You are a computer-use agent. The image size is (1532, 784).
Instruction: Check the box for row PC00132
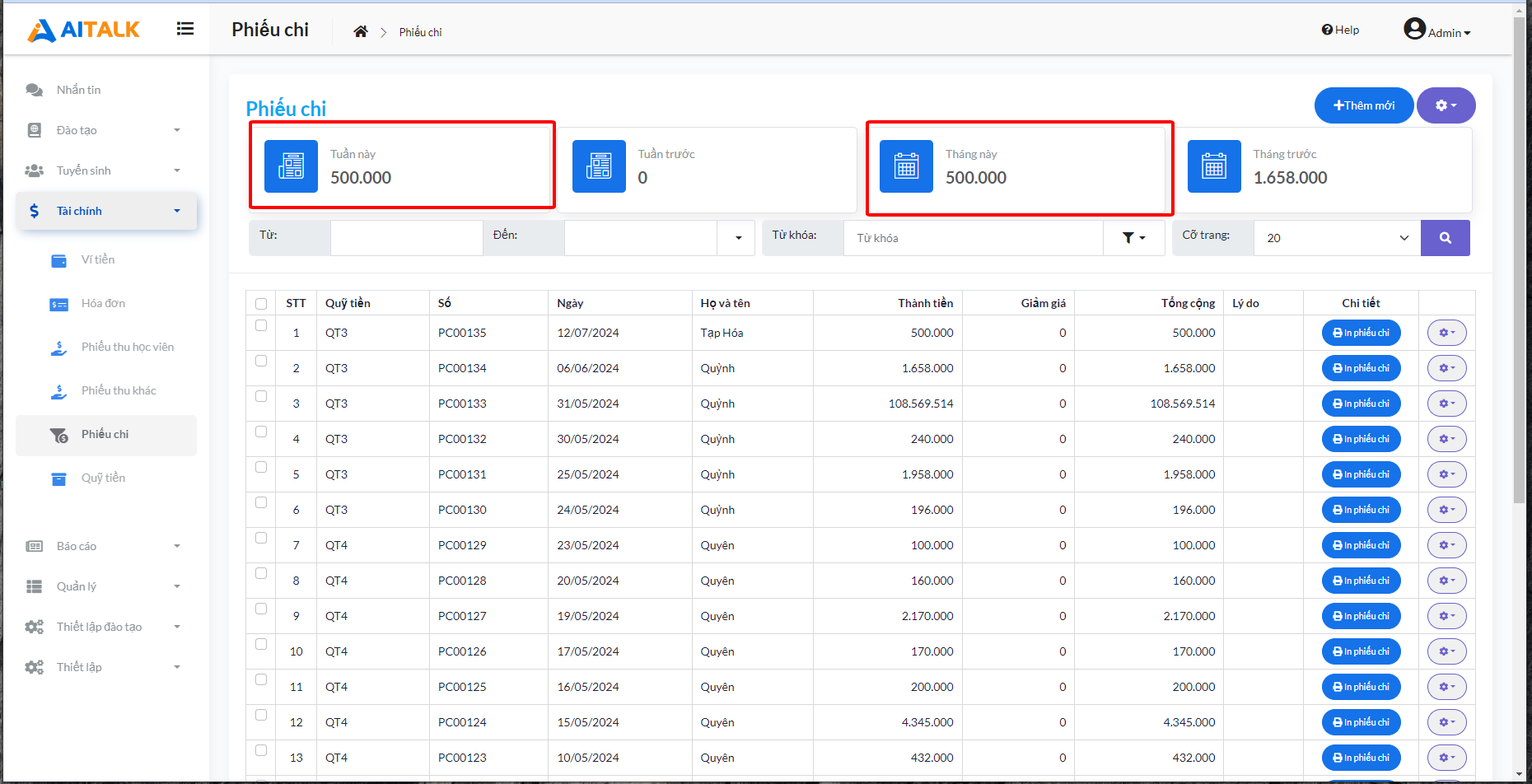pyautogui.click(x=261, y=432)
